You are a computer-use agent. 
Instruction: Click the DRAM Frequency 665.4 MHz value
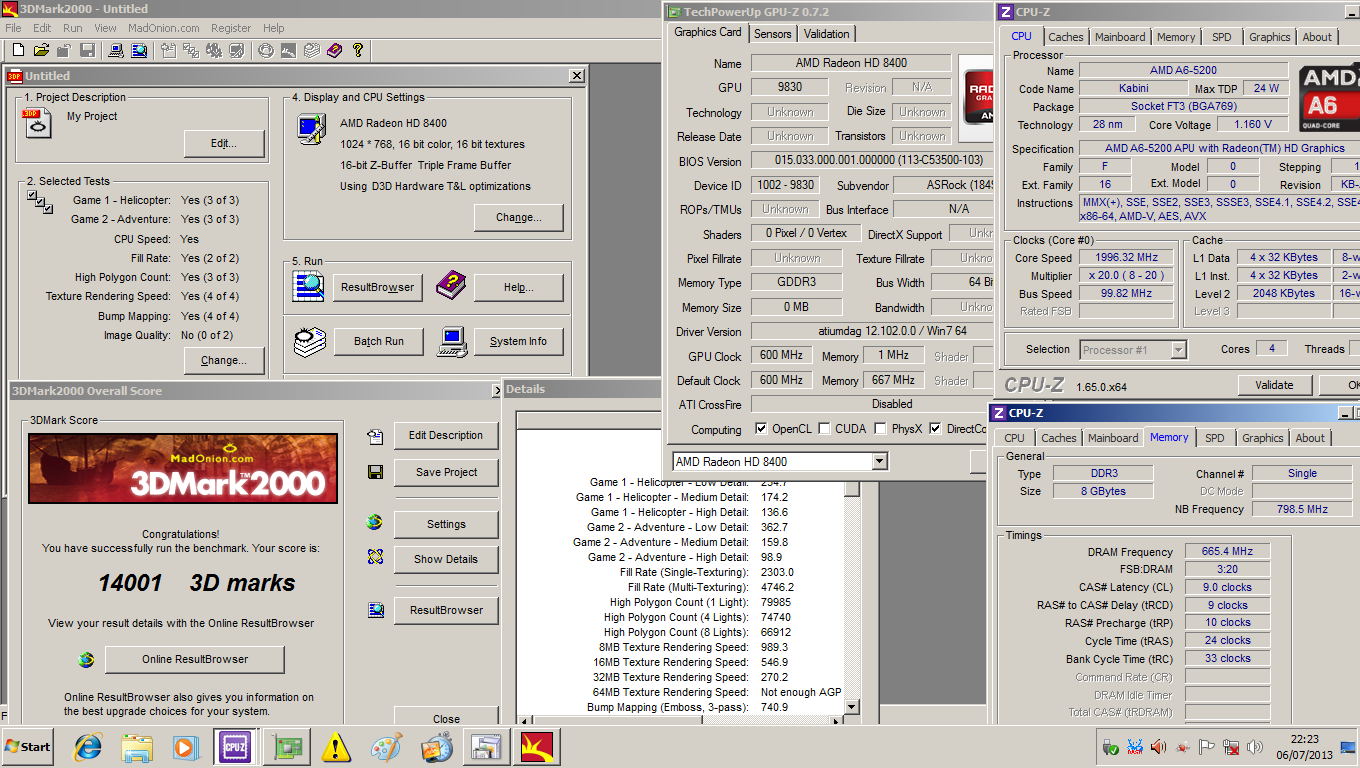(1228, 551)
